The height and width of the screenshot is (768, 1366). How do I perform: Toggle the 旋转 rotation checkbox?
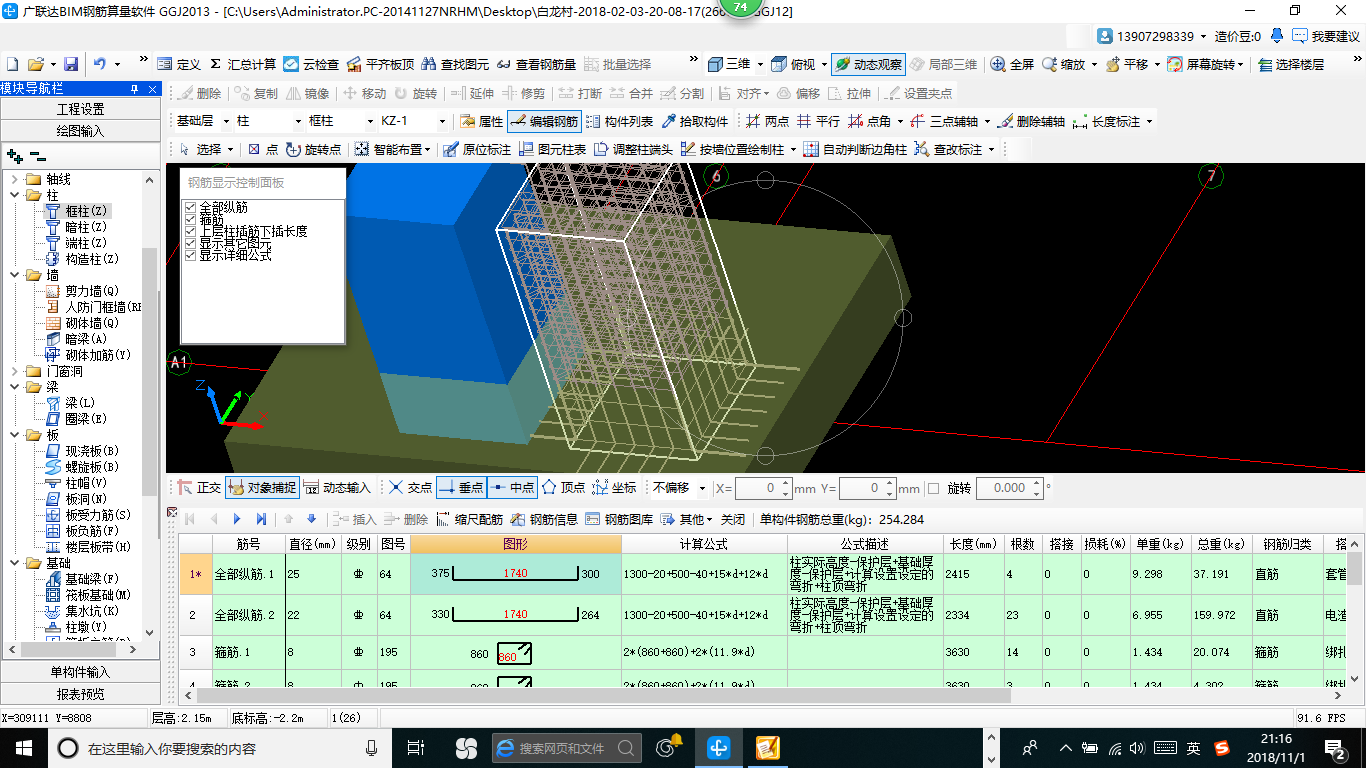tap(934, 488)
